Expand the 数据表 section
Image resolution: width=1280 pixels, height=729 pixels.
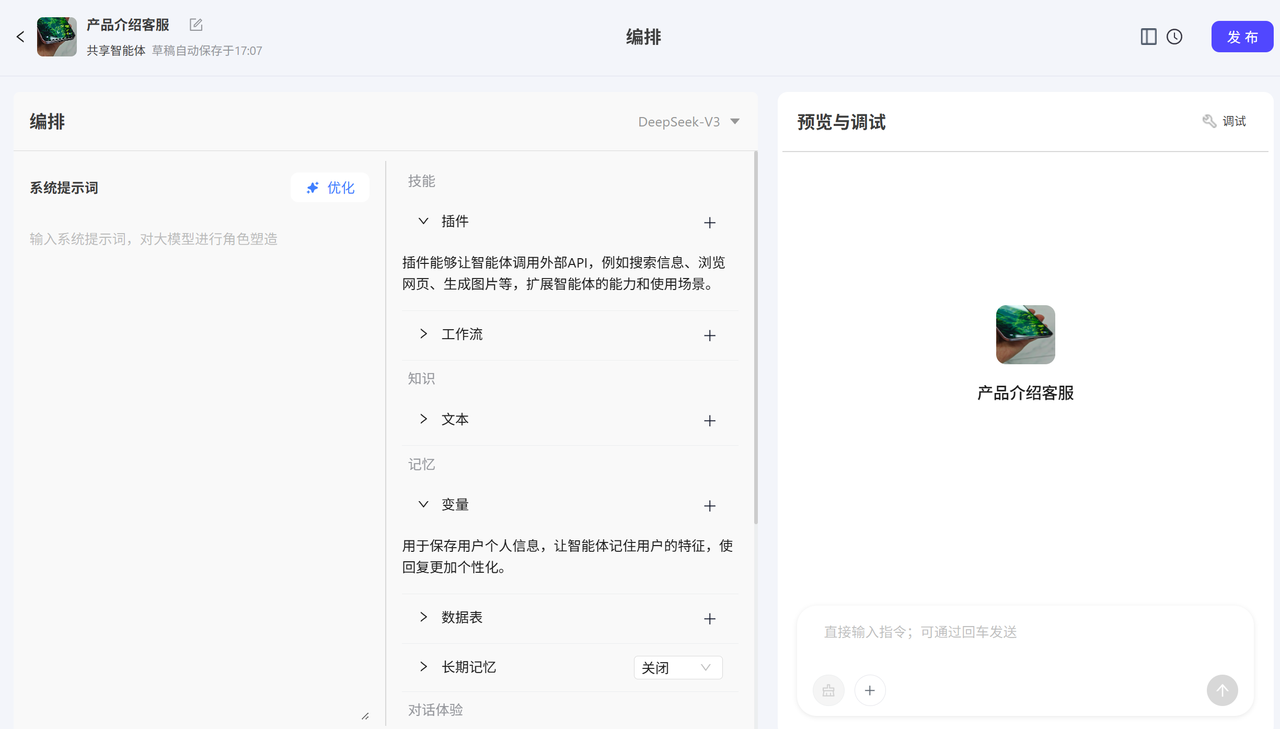tap(423, 617)
